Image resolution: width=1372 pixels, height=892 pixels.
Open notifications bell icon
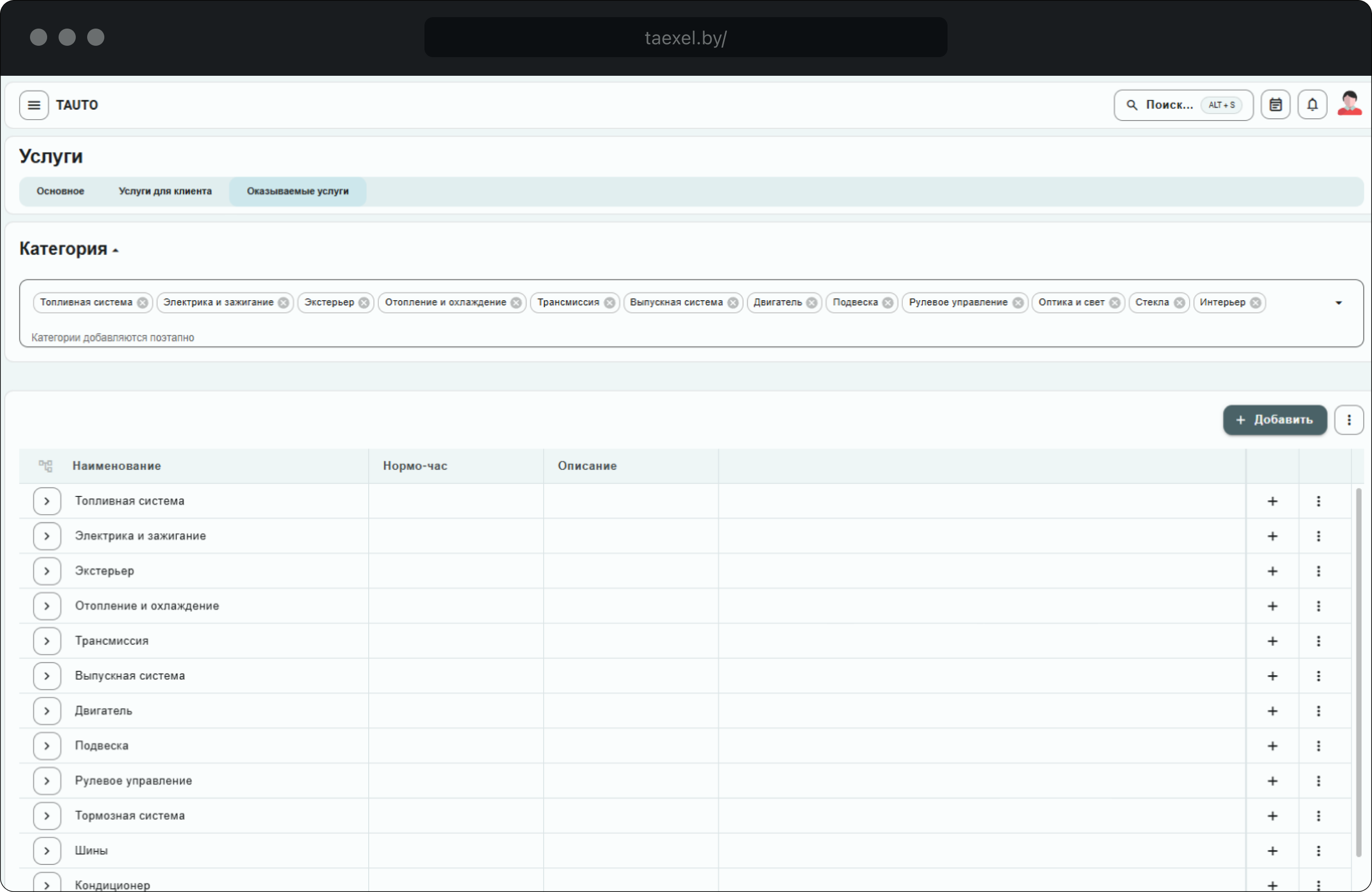coord(1312,105)
